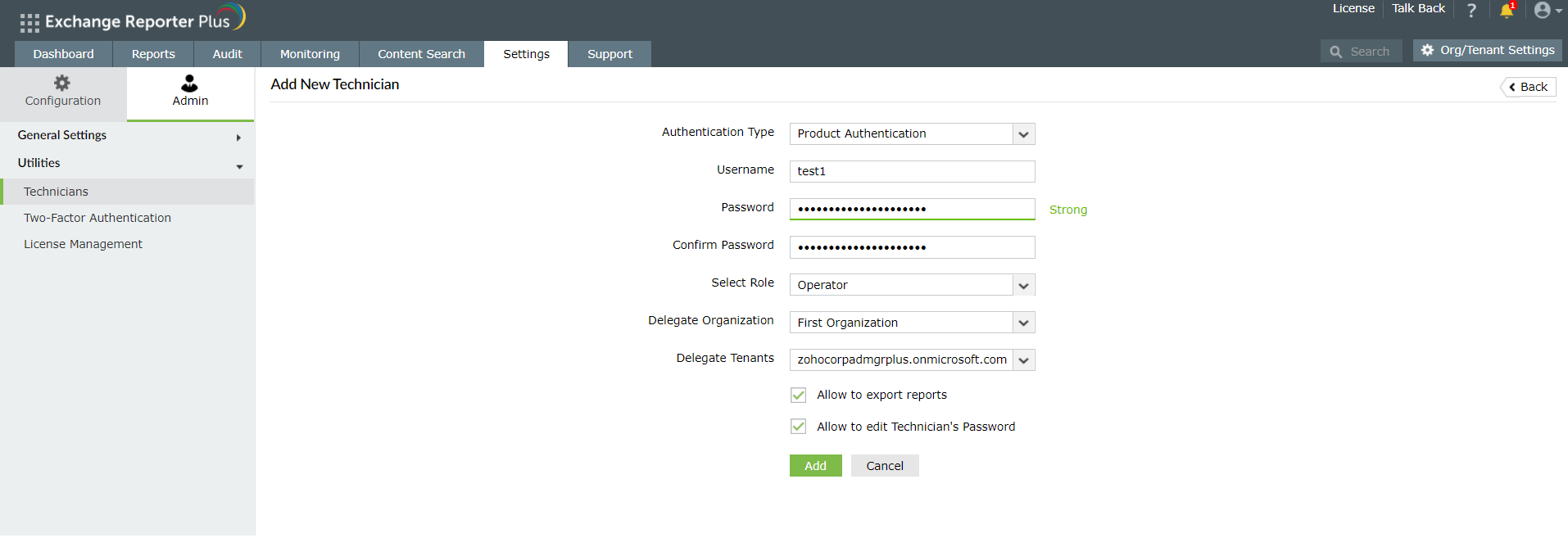Toggle Allow to edit Technician's Password
The image size is (1568, 538).
coord(799,427)
